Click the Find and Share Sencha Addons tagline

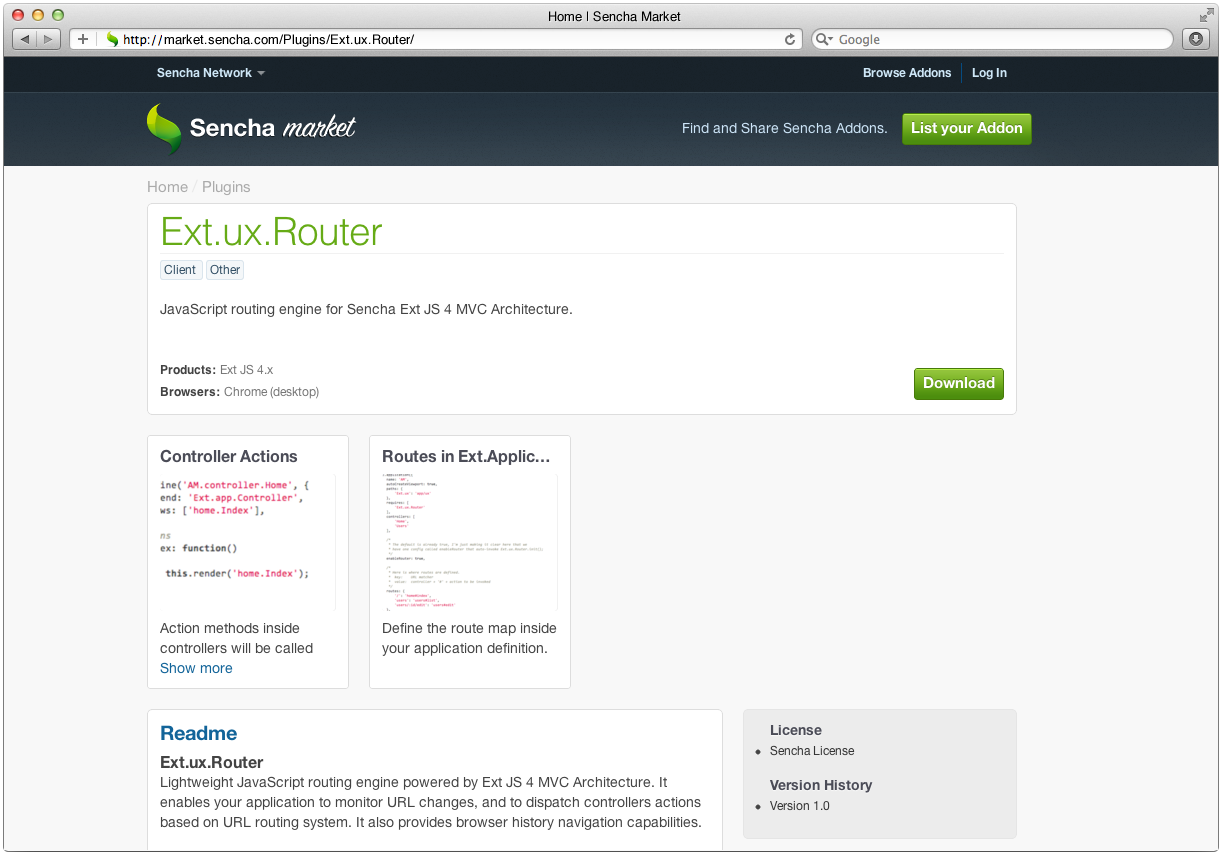coord(785,128)
